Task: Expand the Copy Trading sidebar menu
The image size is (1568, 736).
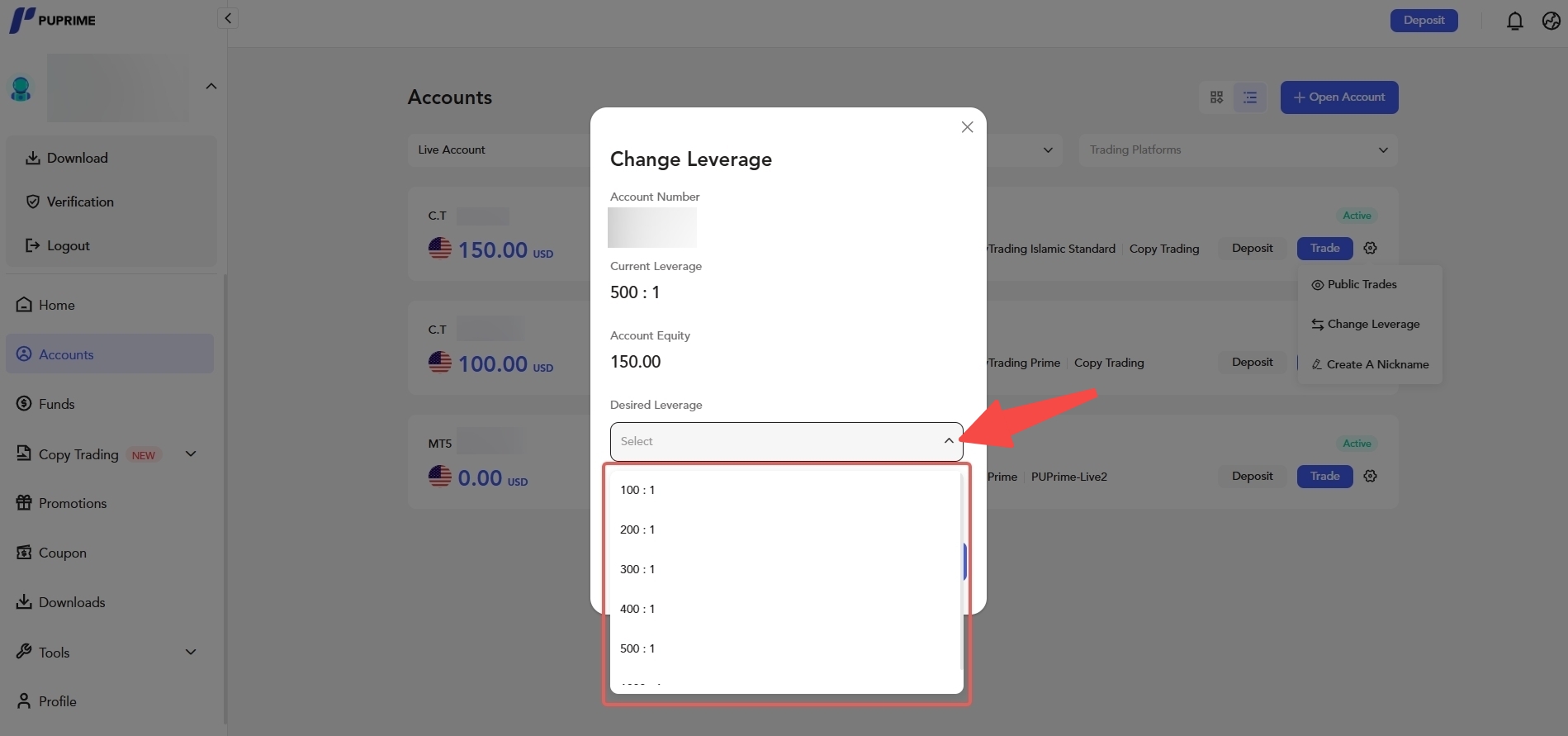Action: click(191, 453)
